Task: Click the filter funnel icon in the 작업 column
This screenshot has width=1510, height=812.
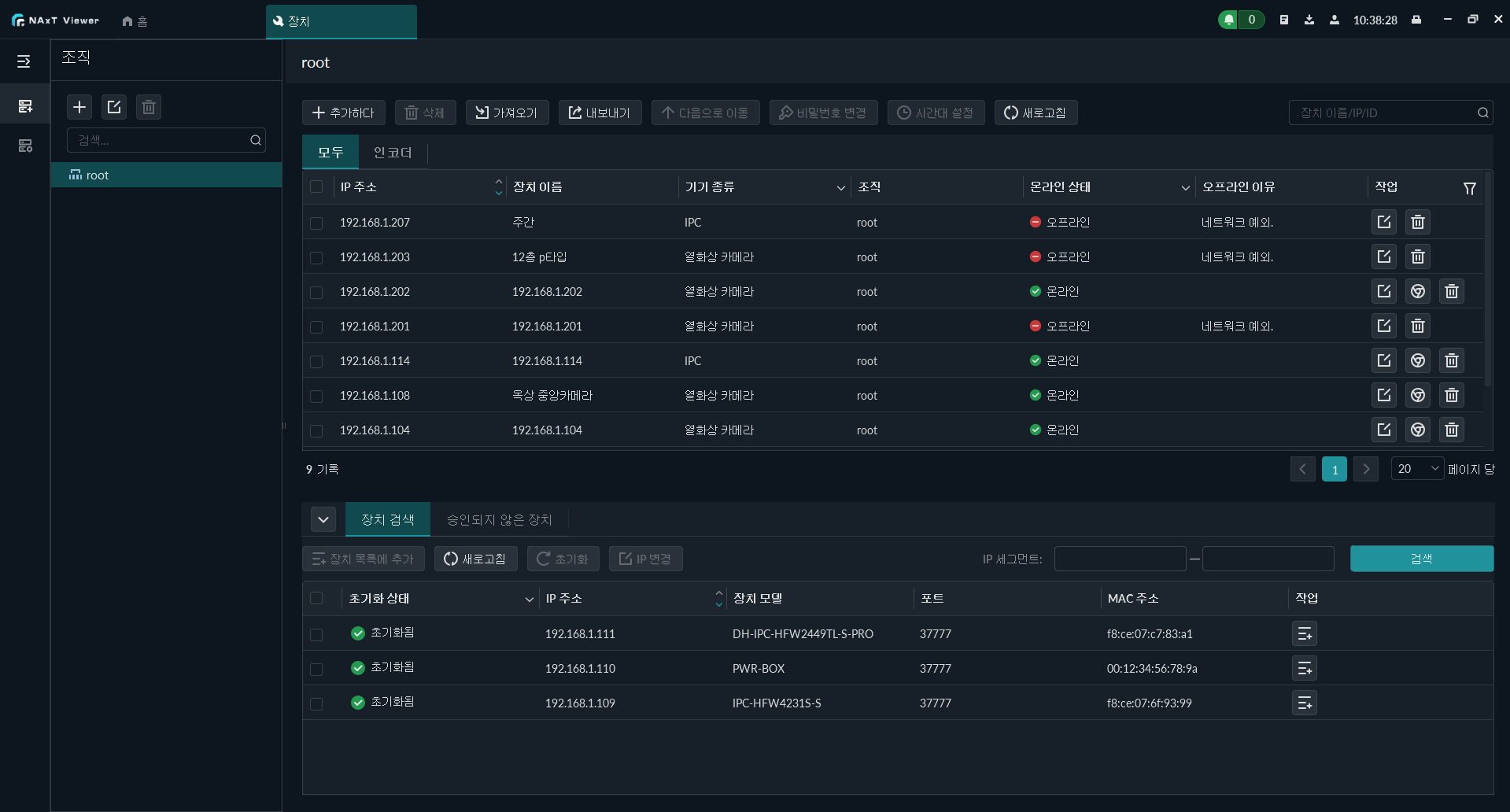Action: coord(1469,188)
